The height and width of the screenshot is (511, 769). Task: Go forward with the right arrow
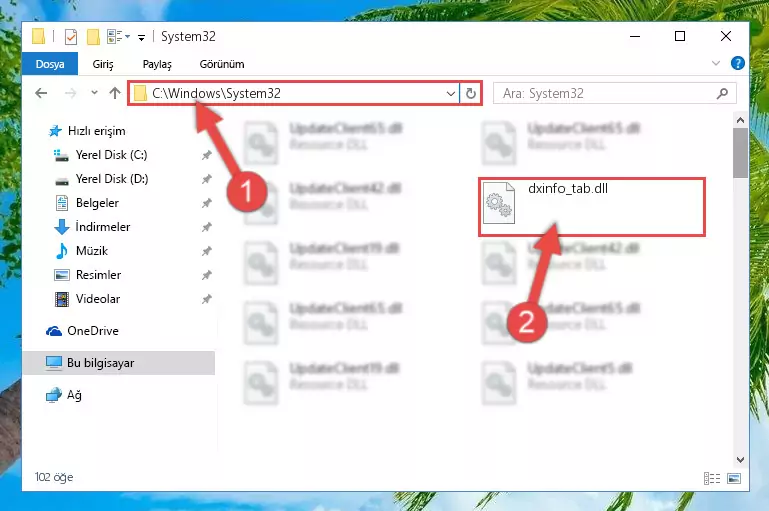coord(71,93)
